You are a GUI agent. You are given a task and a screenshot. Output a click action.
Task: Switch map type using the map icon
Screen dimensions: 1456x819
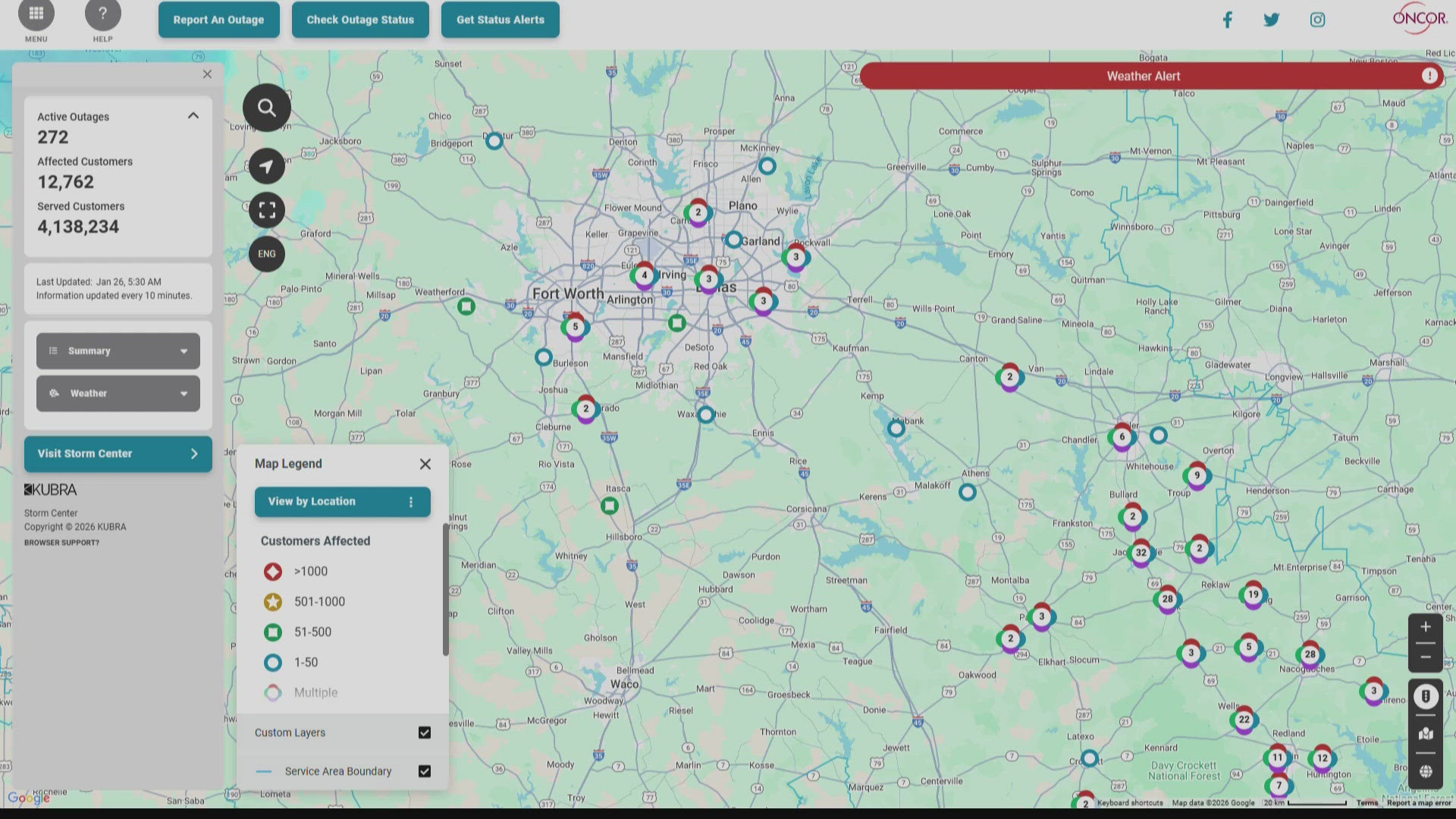(1426, 733)
